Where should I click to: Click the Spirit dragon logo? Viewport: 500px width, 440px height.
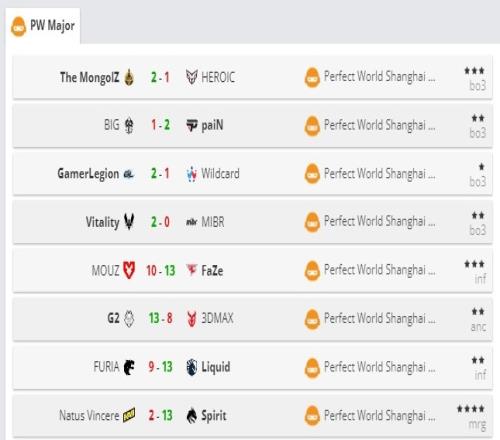pyautogui.click(x=192, y=416)
